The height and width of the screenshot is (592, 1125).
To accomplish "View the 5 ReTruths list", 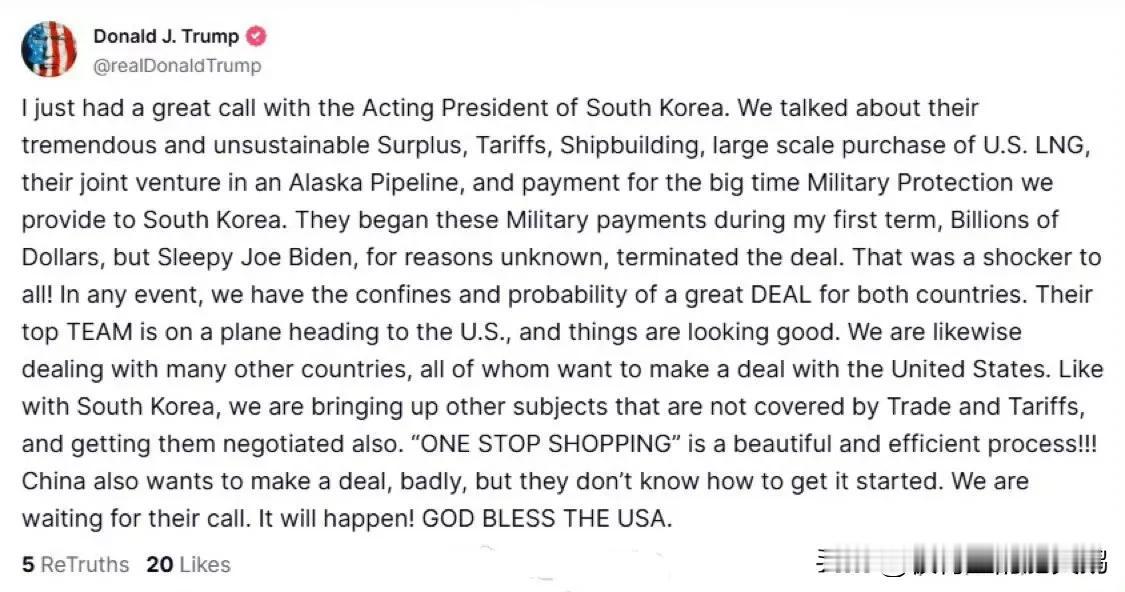I will pyautogui.click(x=75, y=565).
